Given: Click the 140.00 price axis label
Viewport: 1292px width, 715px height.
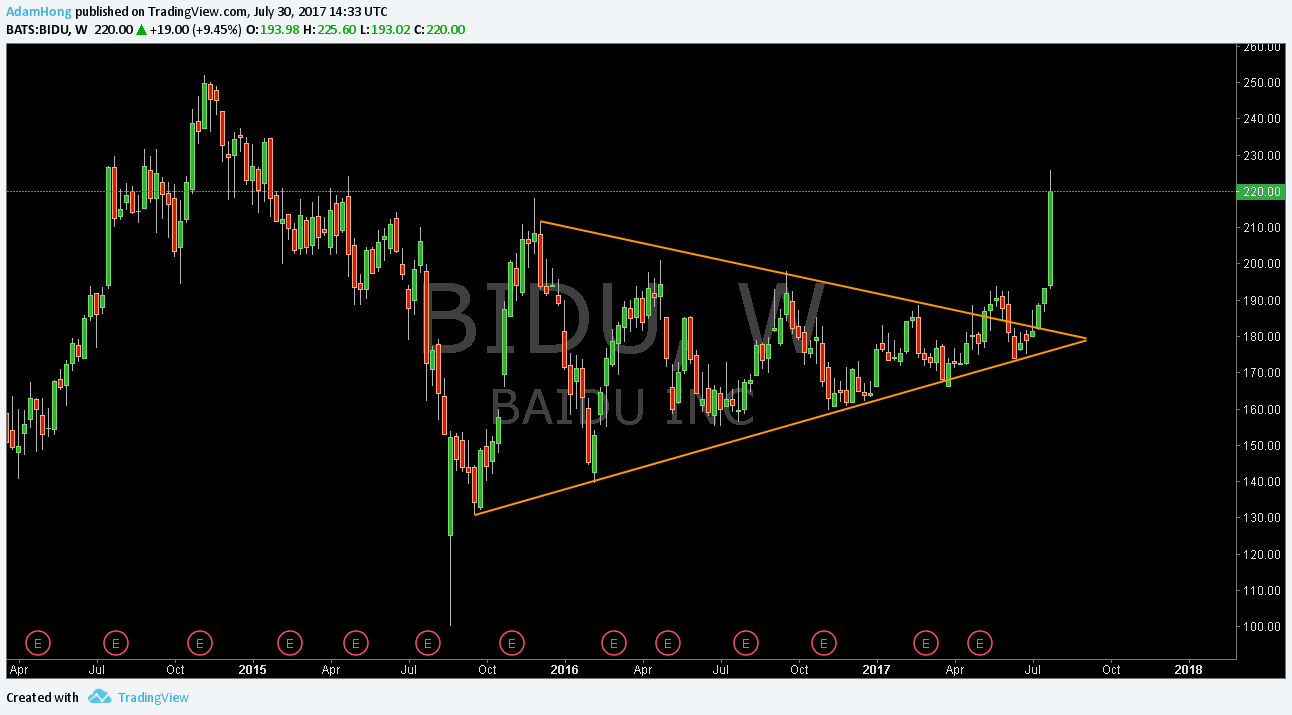Looking at the screenshot, I should pos(1262,481).
